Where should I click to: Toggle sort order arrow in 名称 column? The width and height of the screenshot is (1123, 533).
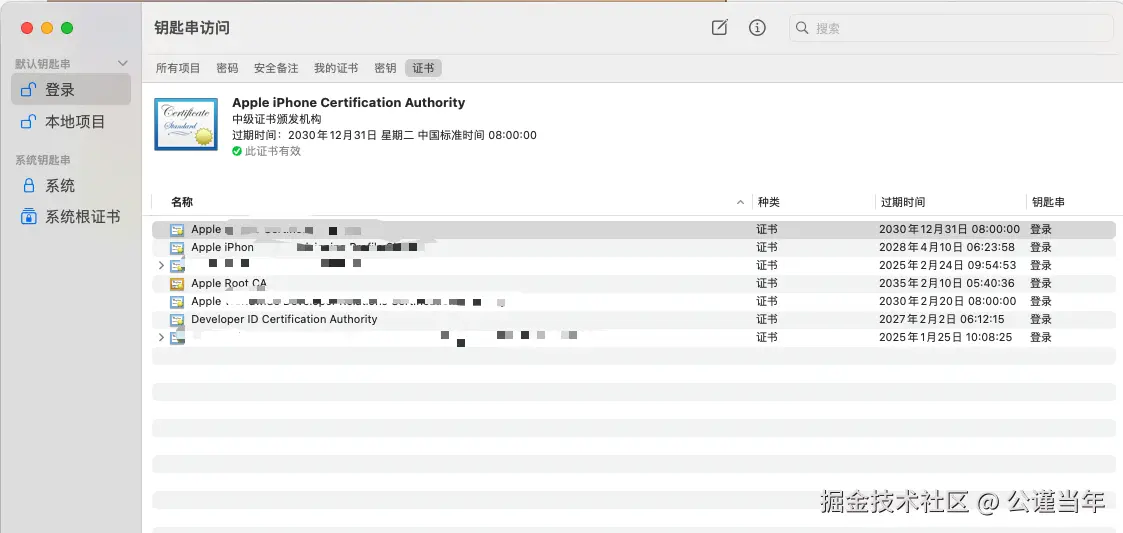[x=740, y=203]
